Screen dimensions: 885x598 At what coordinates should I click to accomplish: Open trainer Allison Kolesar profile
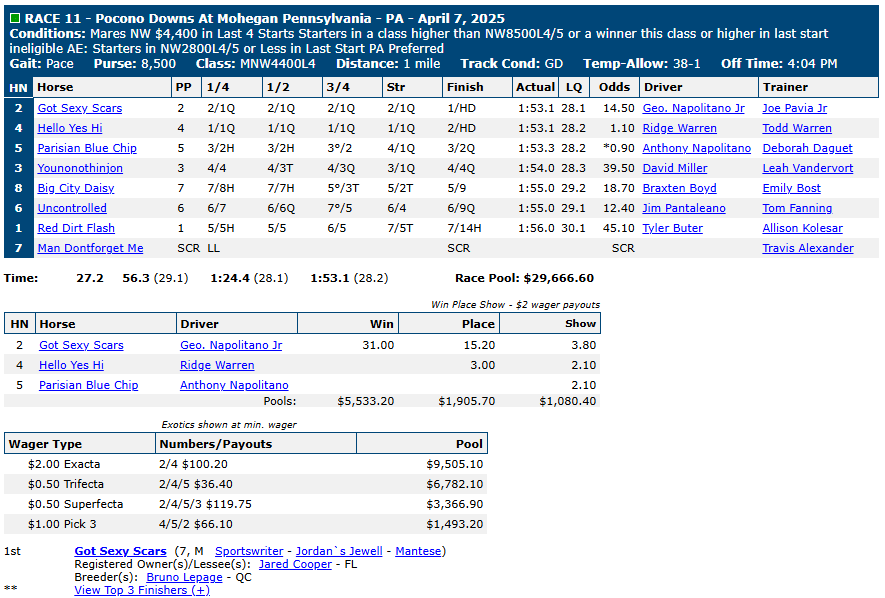[x=803, y=228]
